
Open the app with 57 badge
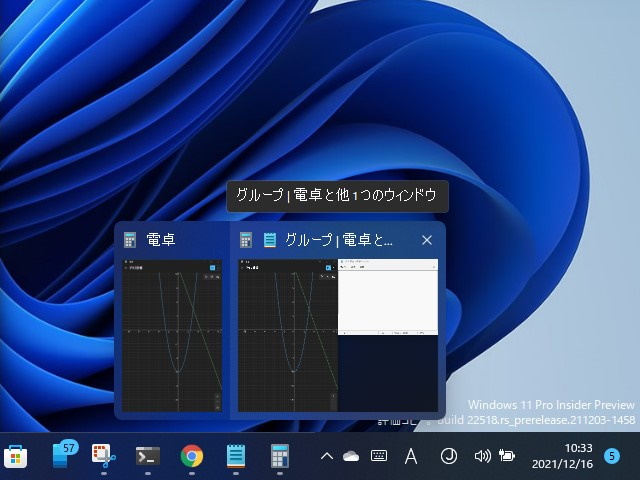tap(64, 454)
